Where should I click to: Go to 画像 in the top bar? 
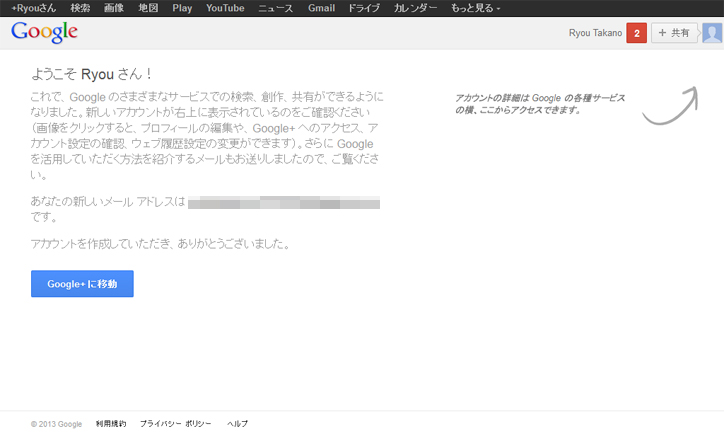pos(114,8)
